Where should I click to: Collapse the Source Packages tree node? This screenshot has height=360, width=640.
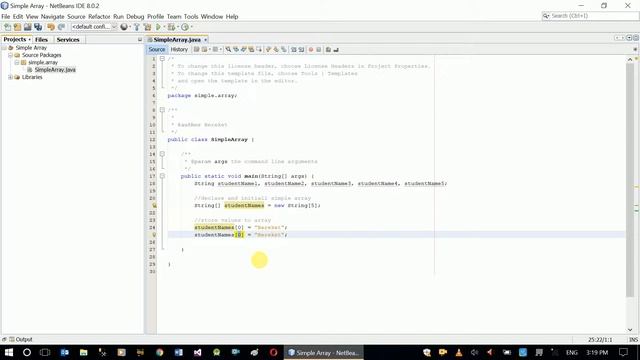[10, 55]
